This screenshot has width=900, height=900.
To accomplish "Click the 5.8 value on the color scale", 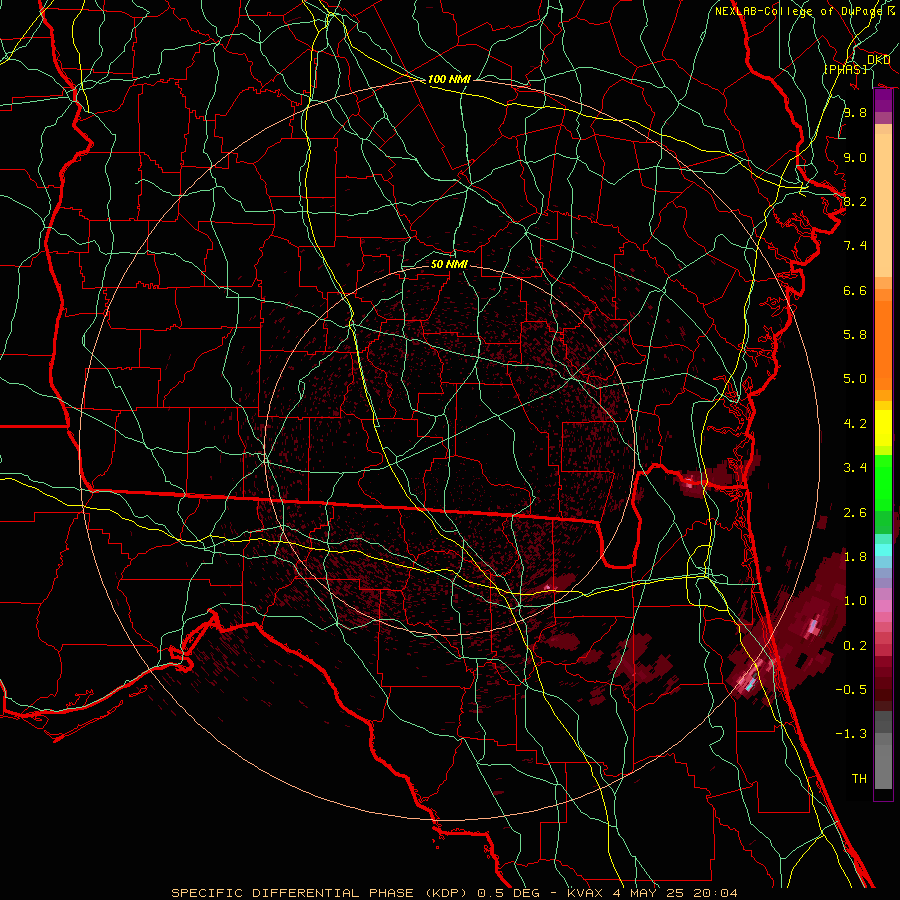I will (x=855, y=335).
